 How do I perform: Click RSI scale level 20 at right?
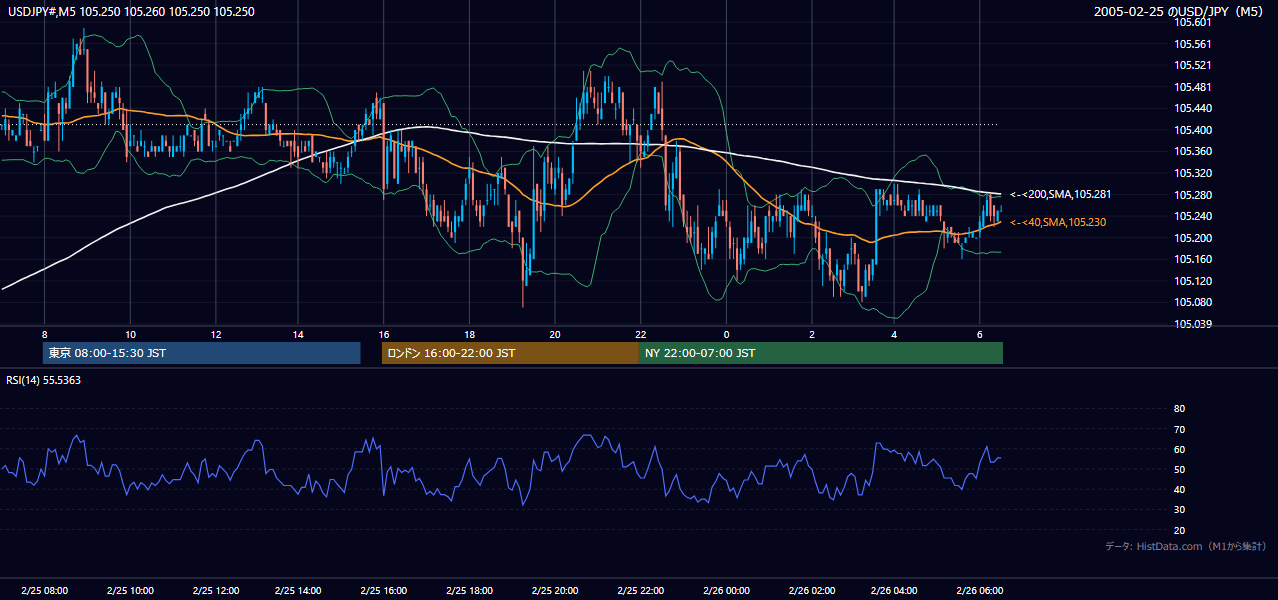(x=1179, y=530)
